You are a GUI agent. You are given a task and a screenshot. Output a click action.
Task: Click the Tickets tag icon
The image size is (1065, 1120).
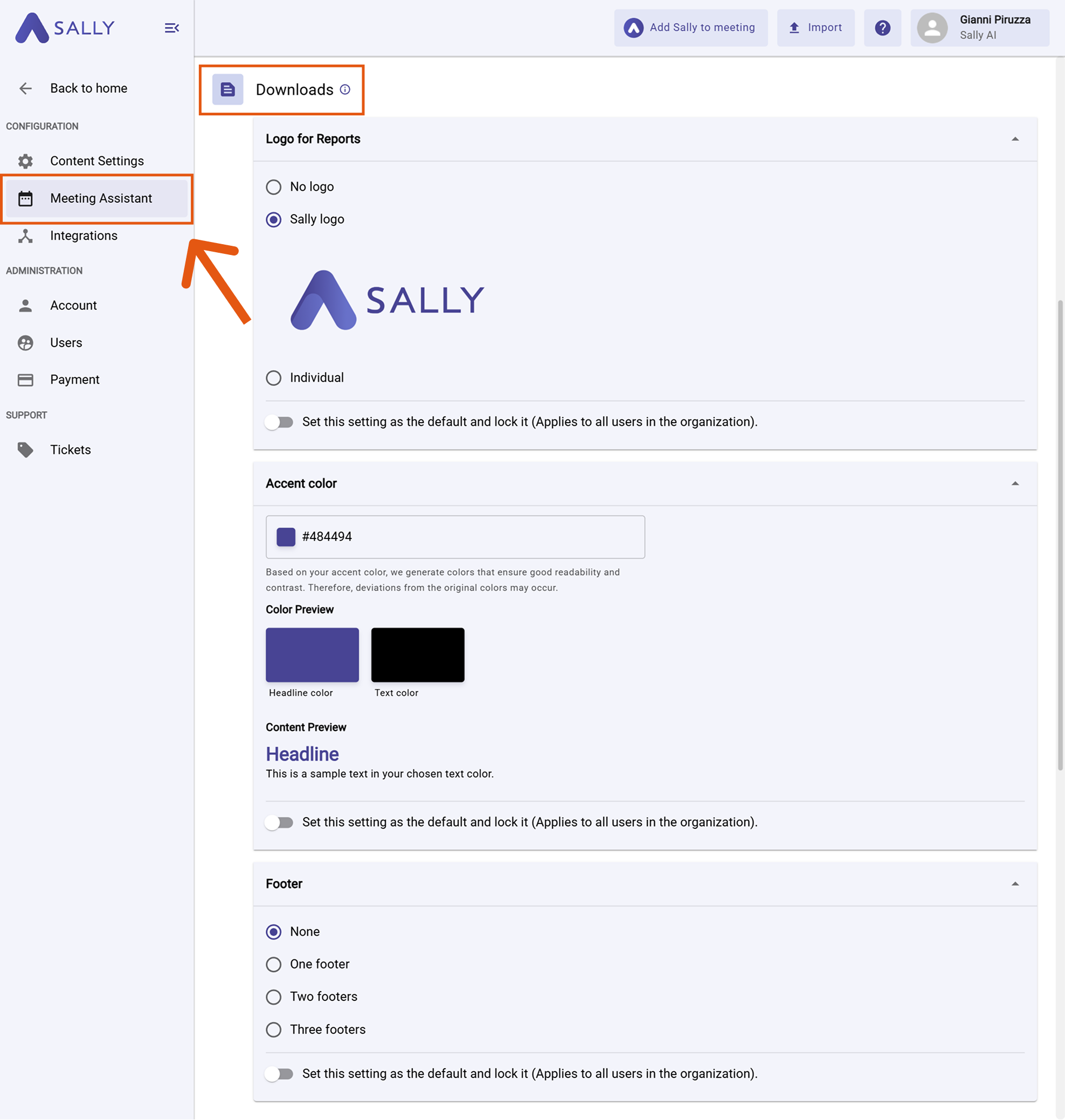click(x=25, y=450)
